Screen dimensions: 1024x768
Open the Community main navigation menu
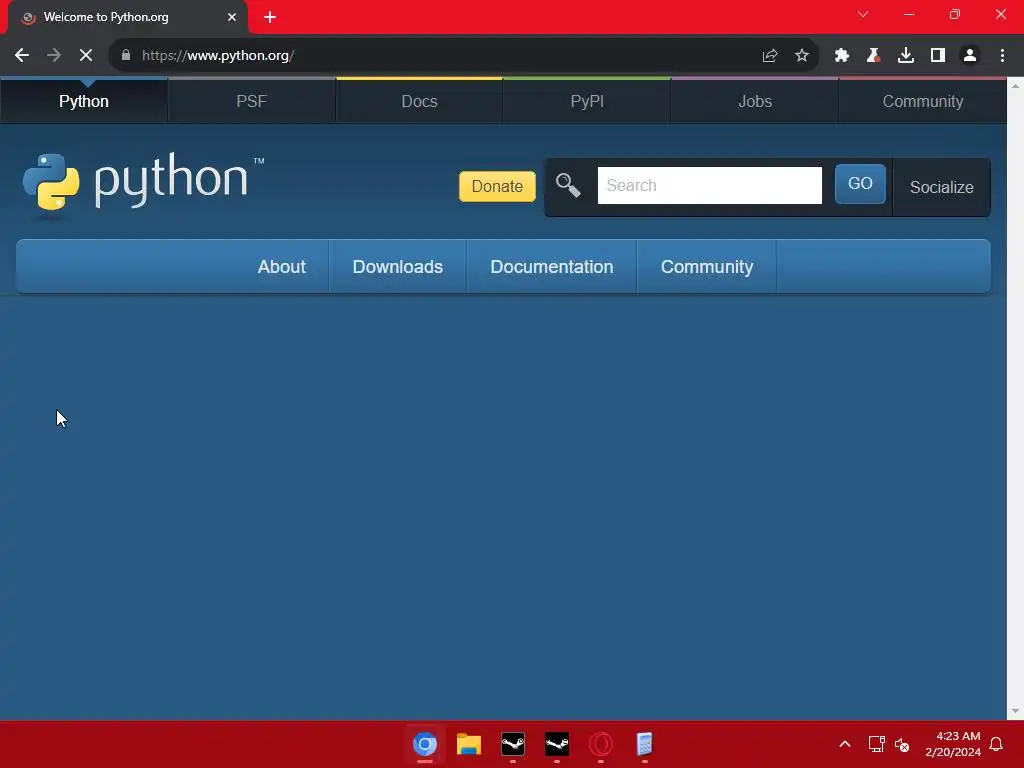707,266
